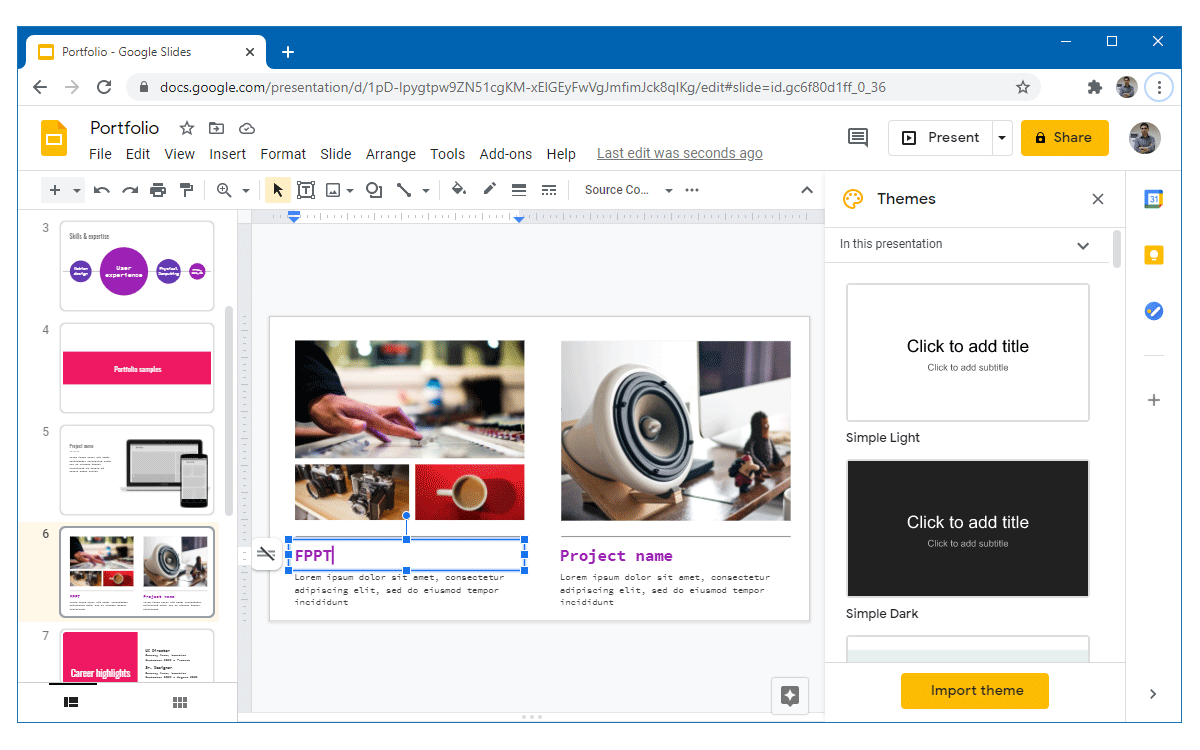Open the Fill color picker

click(459, 189)
